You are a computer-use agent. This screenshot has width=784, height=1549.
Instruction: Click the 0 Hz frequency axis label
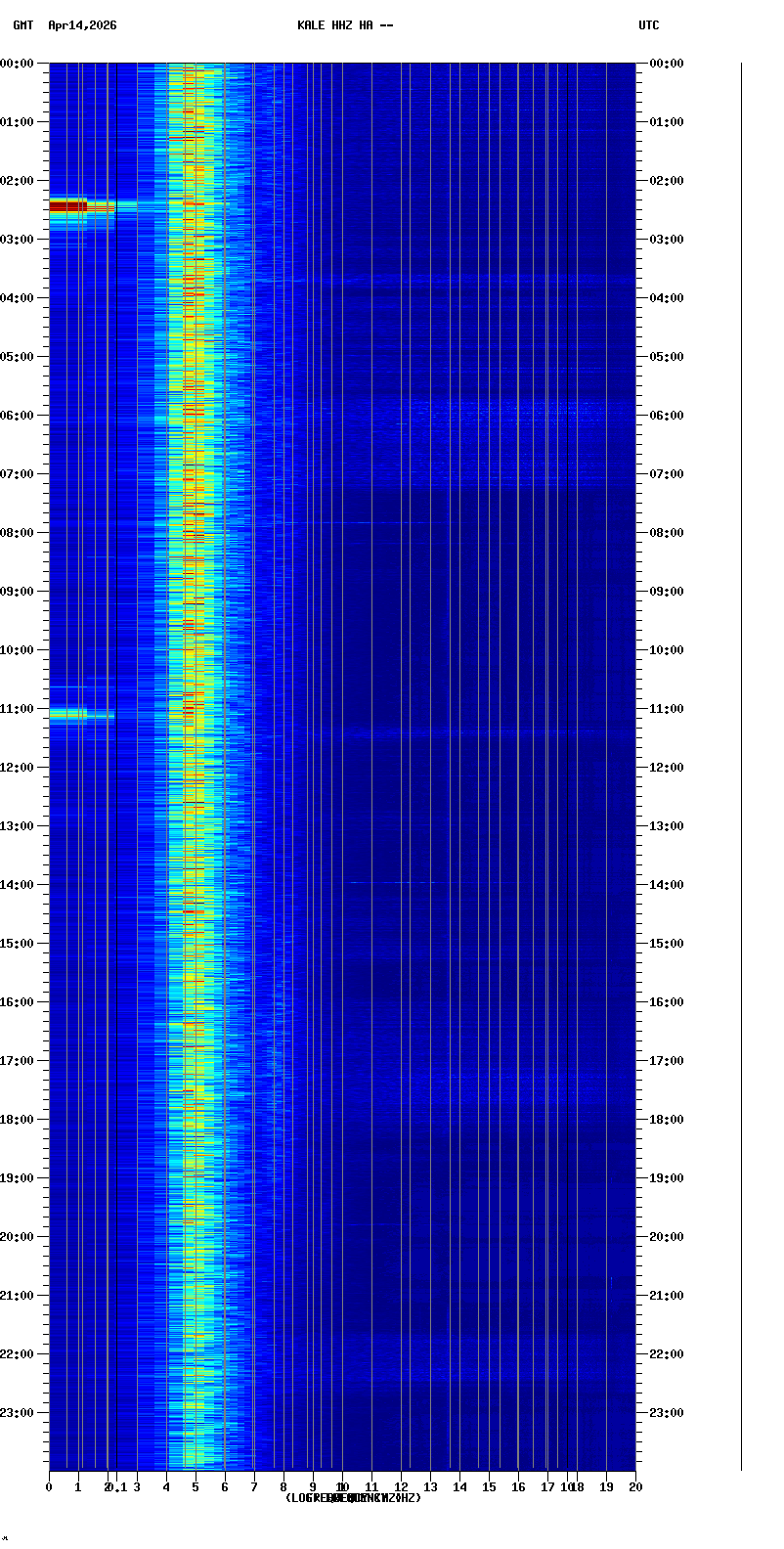click(49, 1487)
